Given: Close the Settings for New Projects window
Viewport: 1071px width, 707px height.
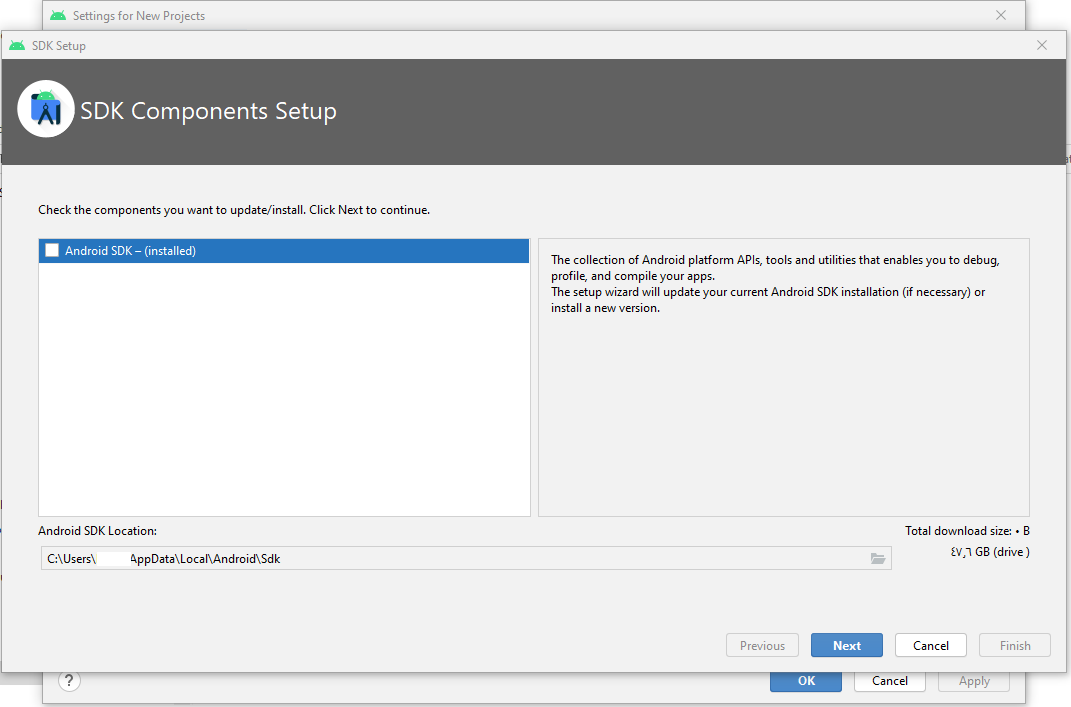Looking at the screenshot, I should pos(1001,15).
